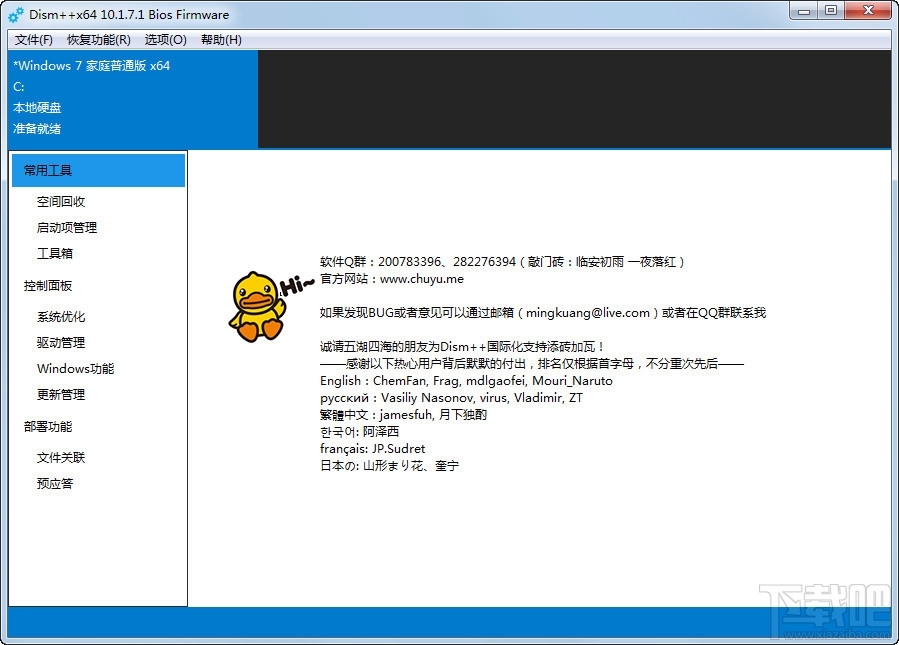Open 文件关联 file association settings
Screen dimensions: 899x645
61,457
